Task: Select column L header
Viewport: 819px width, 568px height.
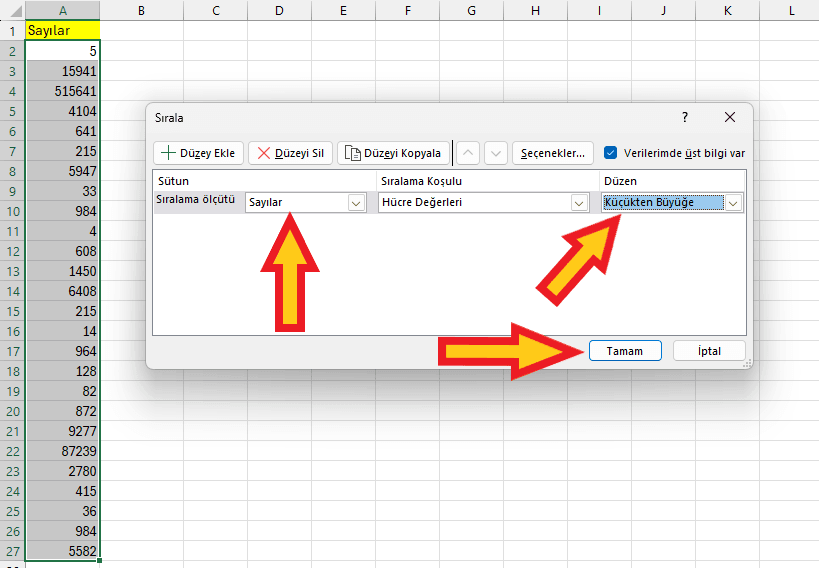Action: tap(791, 10)
